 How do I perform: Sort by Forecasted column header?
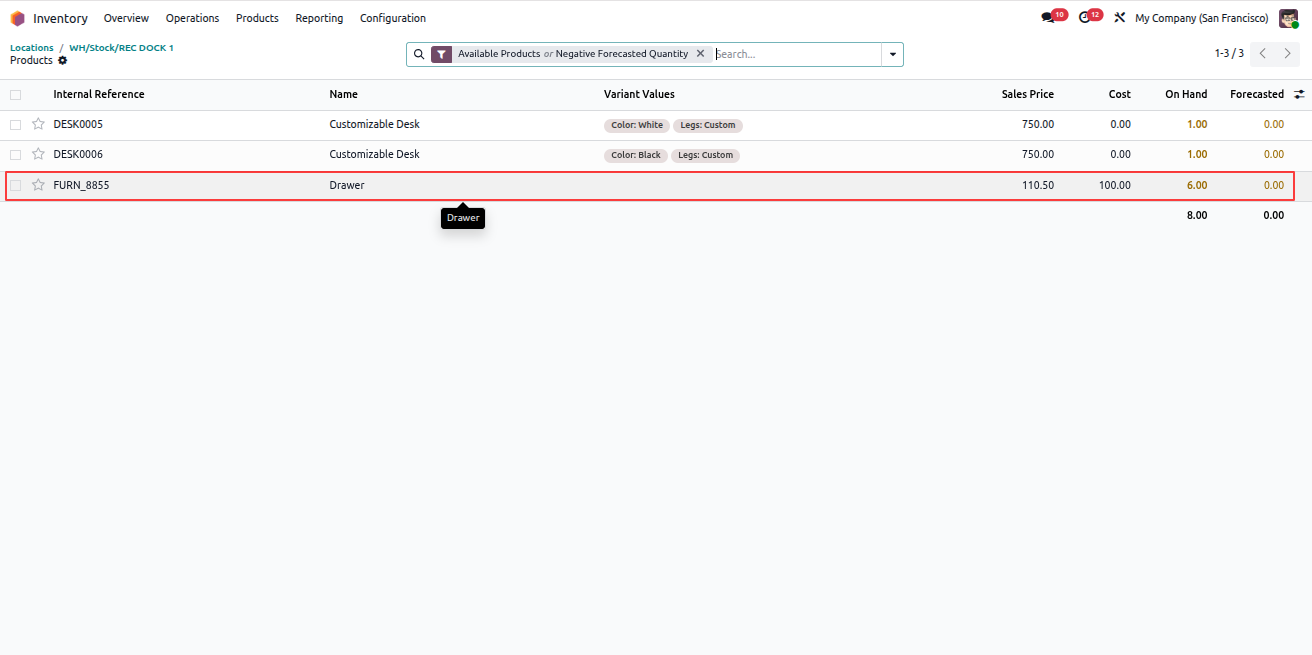tap(1257, 94)
